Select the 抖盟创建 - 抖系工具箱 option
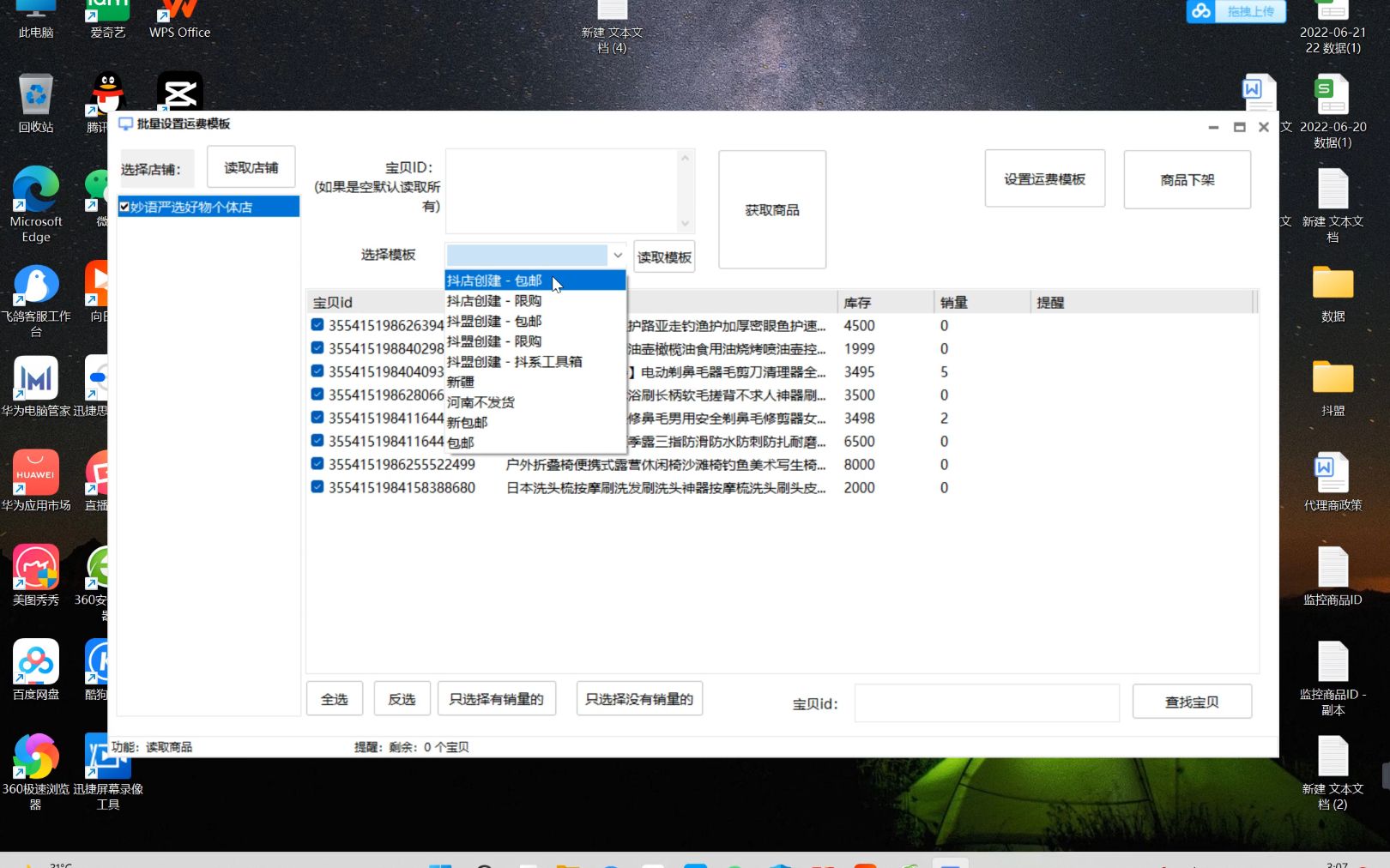 click(x=513, y=361)
